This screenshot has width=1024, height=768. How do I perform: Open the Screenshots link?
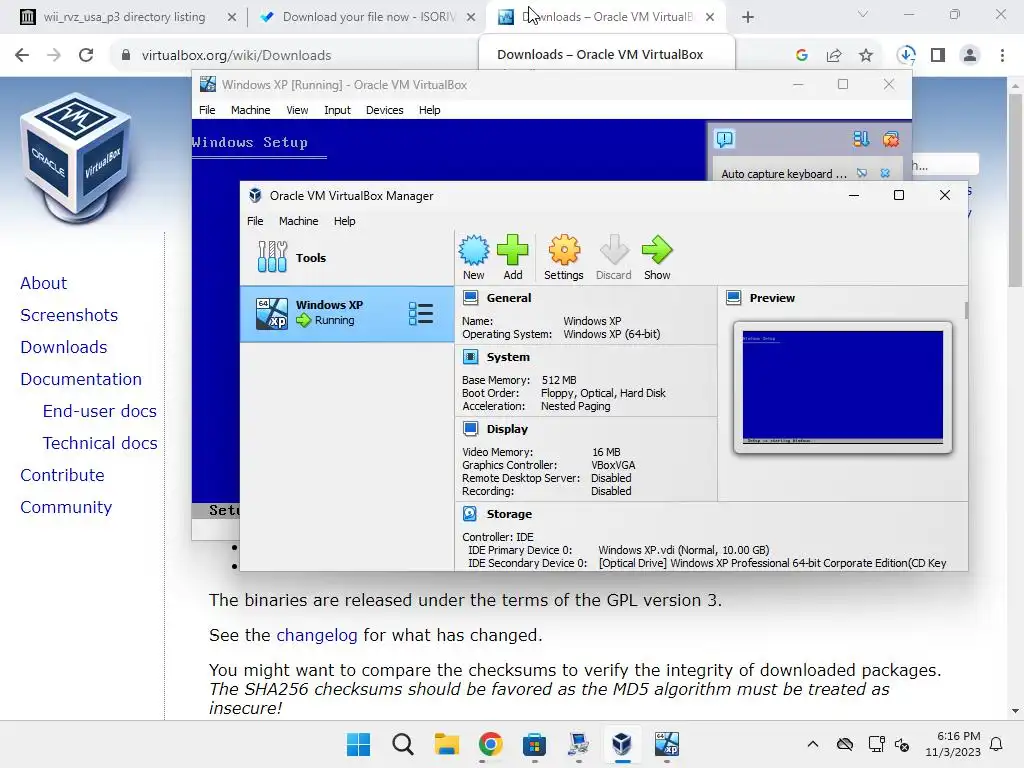[69, 315]
